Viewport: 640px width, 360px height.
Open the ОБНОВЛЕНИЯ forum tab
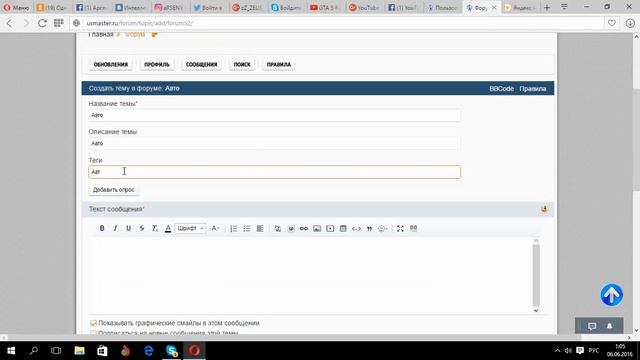pyautogui.click(x=111, y=64)
